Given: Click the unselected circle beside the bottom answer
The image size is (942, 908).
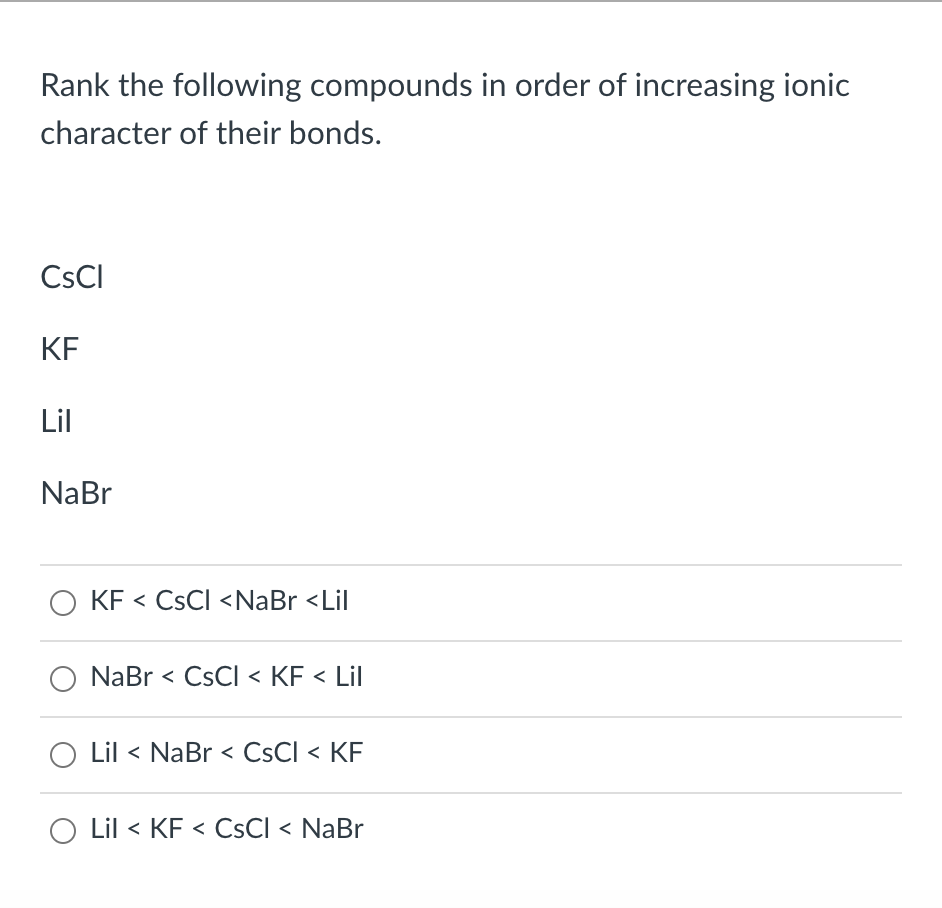Looking at the screenshot, I should [x=63, y=830].
